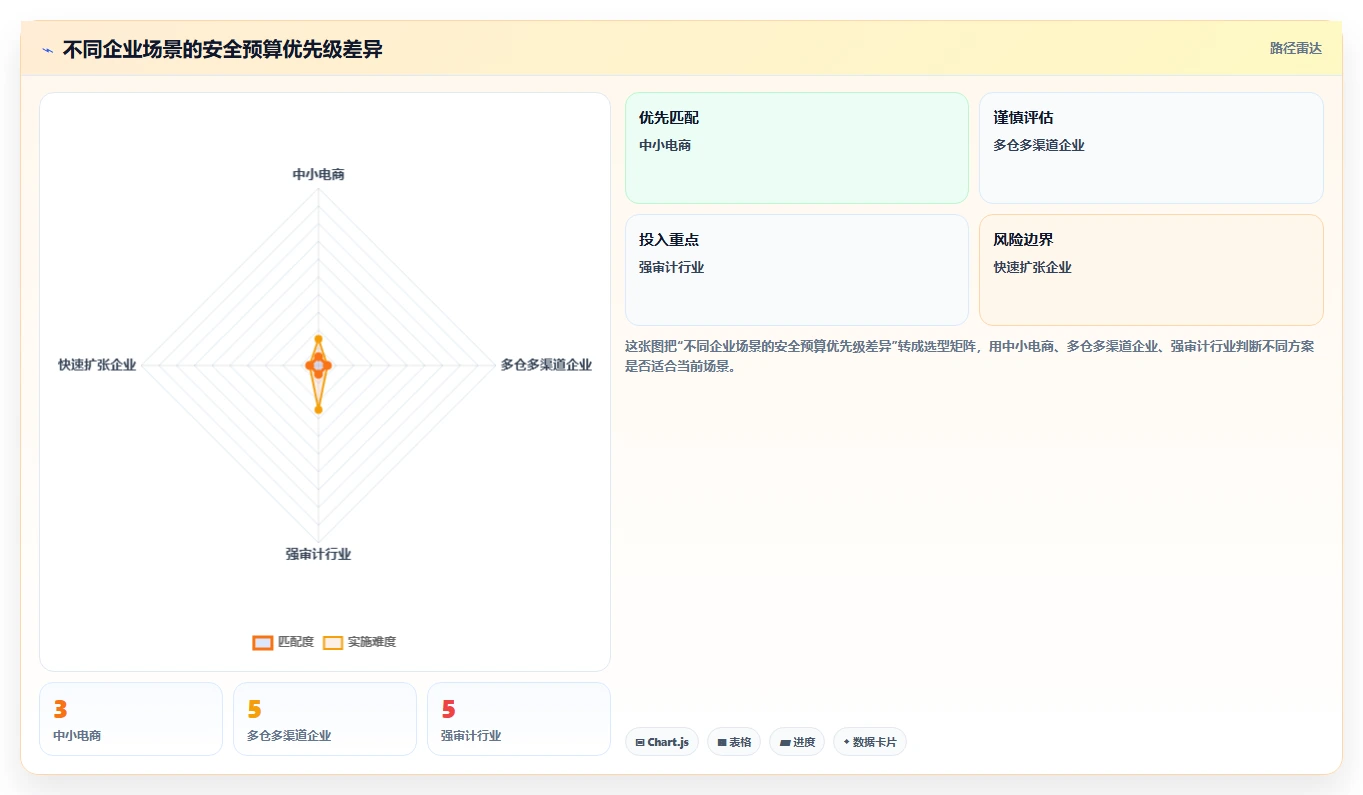Open the 谨慎评估 card
This screenshot has height=795, width=1363.
click(1151, 148)
